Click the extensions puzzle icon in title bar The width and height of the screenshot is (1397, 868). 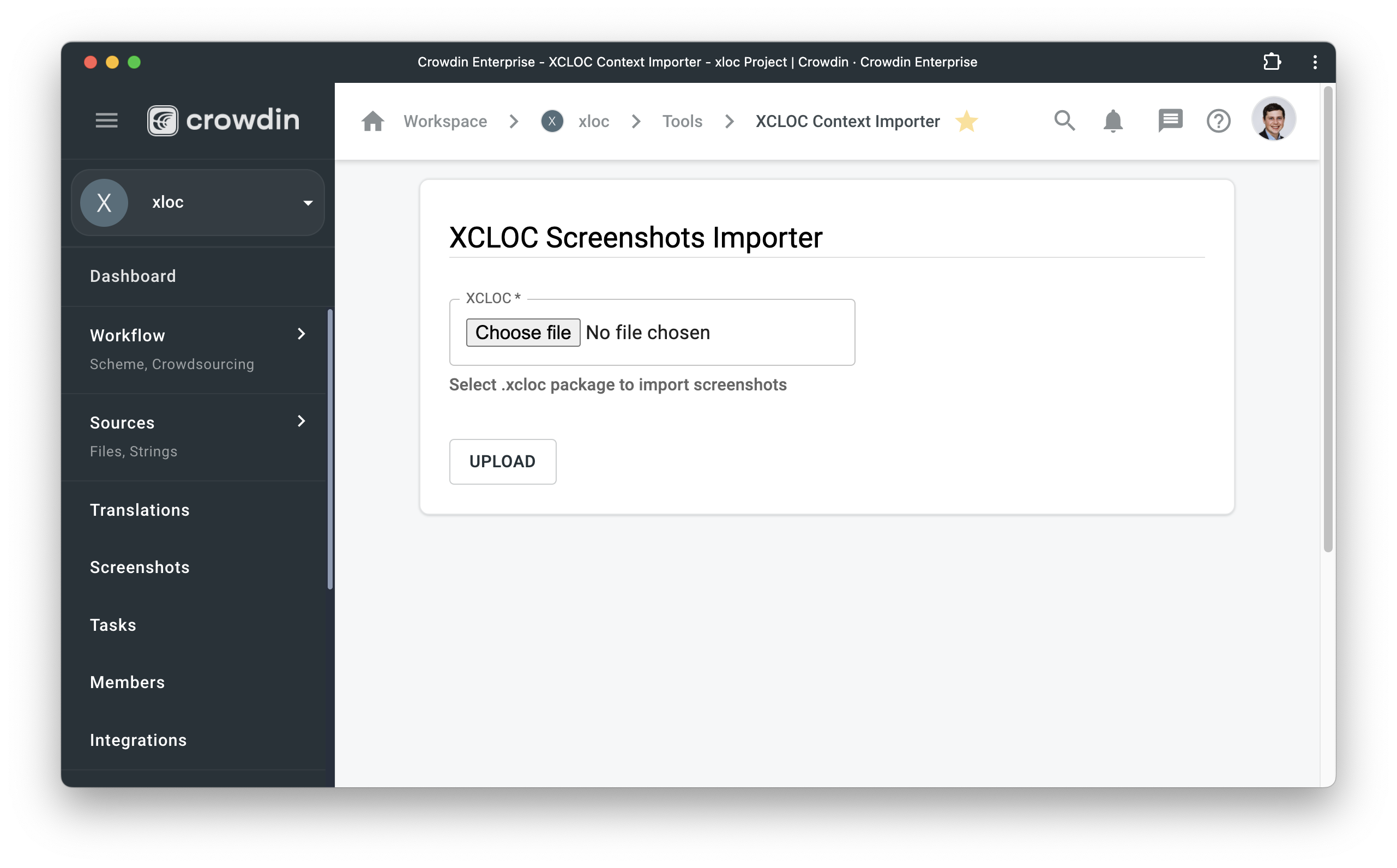pyautogui.click(x=1272, y=62)
